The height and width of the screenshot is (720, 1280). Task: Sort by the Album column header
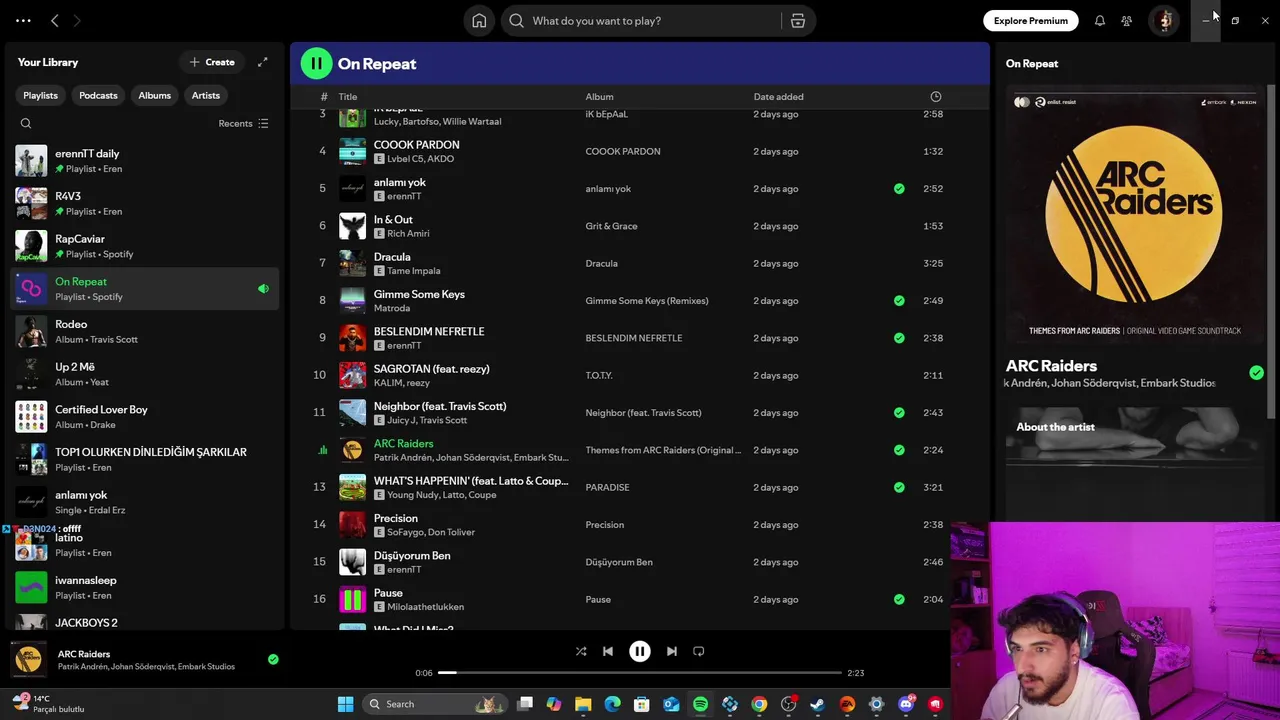(x=599, y=97)
